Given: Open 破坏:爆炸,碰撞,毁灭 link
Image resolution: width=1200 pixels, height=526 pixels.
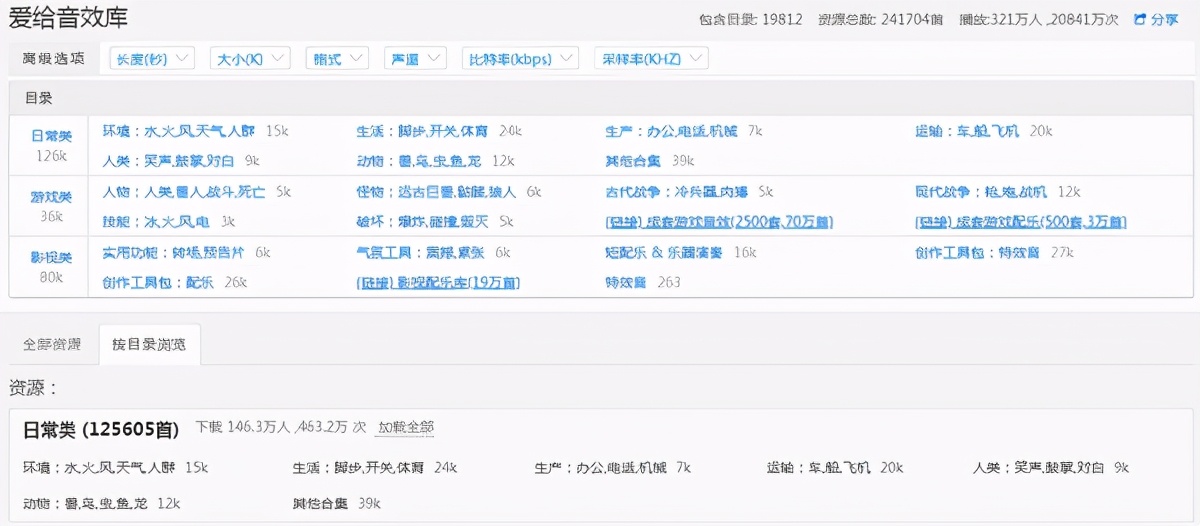Looking at the screenshot, I should point(423,221).
